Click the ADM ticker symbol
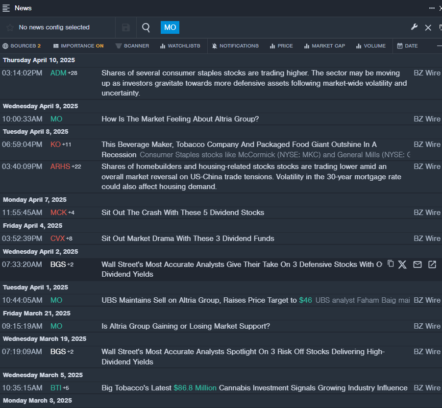The width and height of the screenshot is (442, 408). point(58,73)
